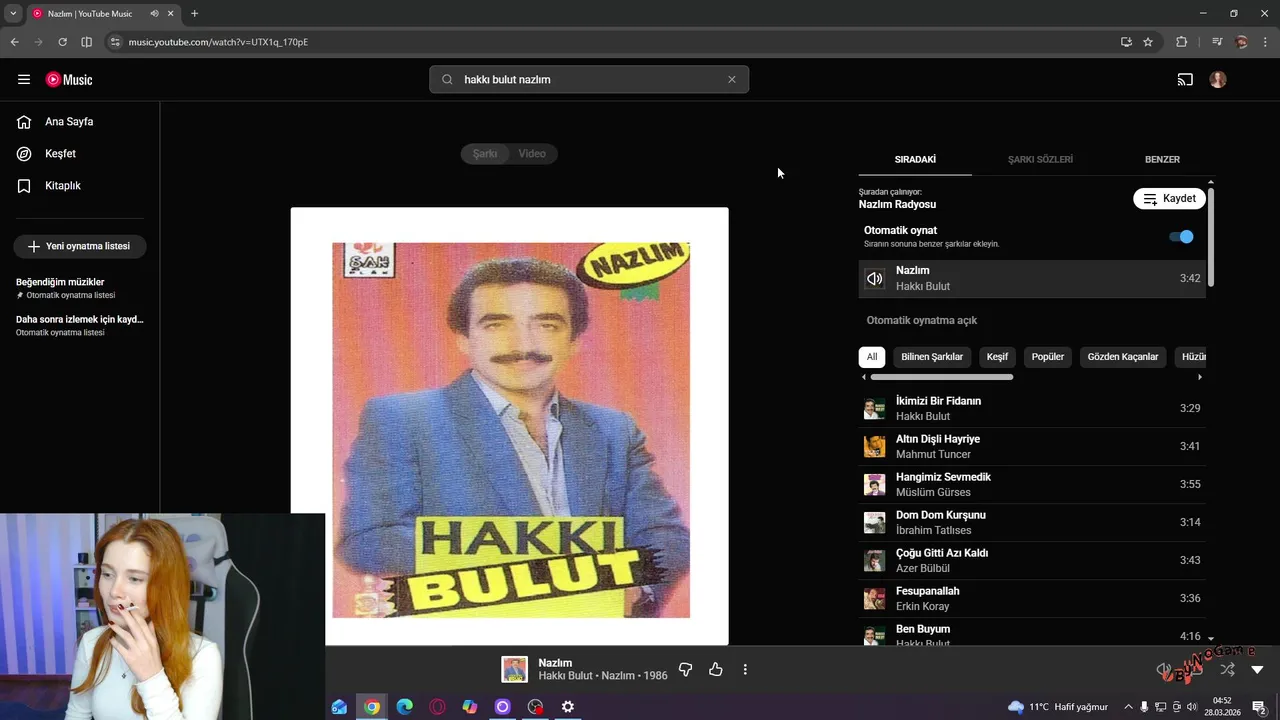The width and height of the screenshot is (1280, 720).
Task: Open Keşfet in sidebar
Action: [x=80, y=154]
